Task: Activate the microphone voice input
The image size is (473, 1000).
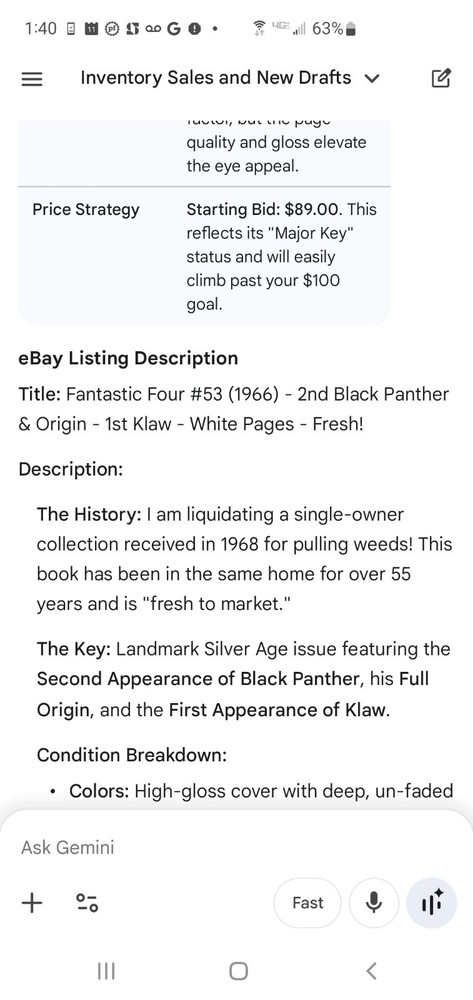Action: (x=374, y=903)
